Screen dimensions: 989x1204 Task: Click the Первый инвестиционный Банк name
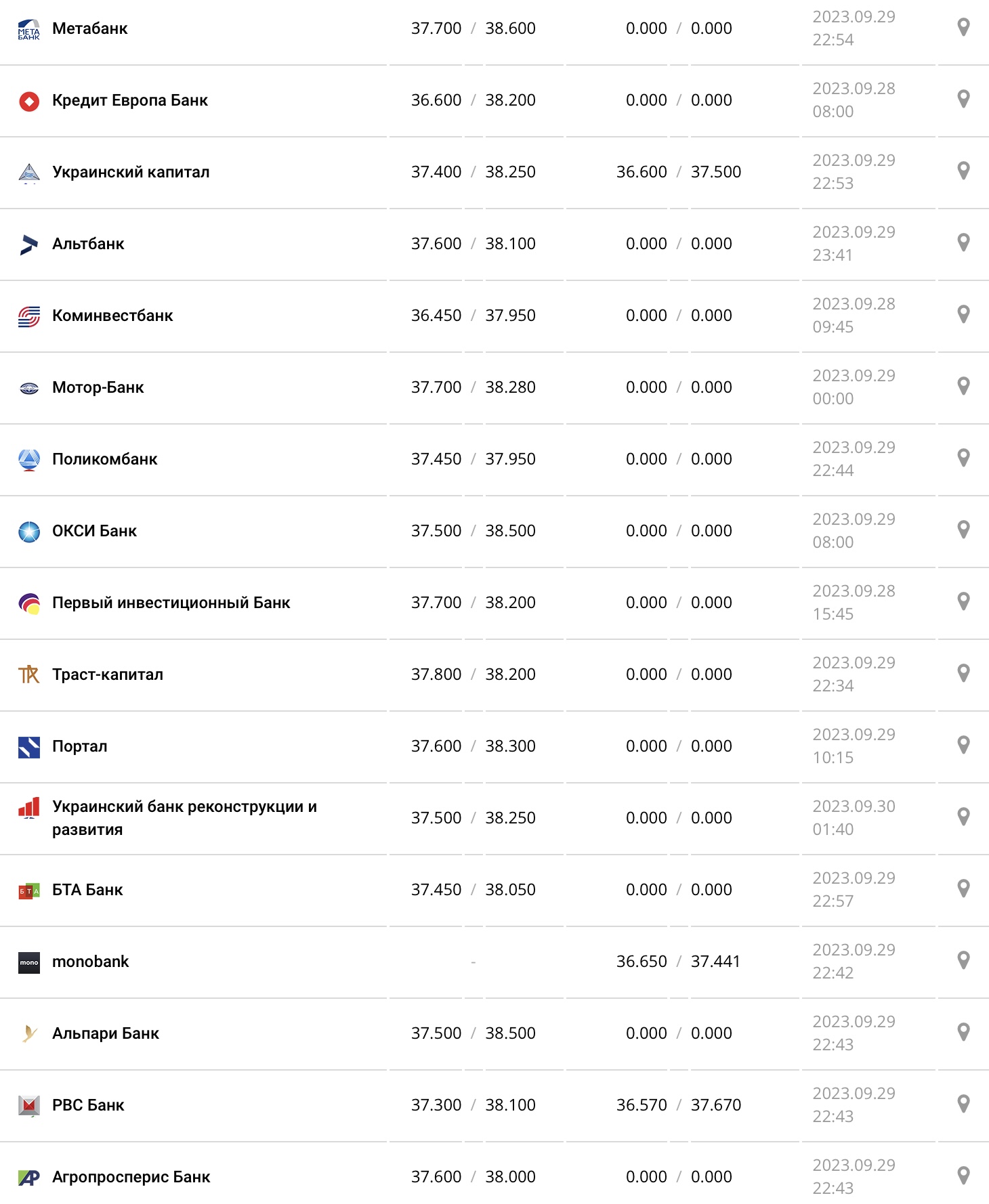171,603
